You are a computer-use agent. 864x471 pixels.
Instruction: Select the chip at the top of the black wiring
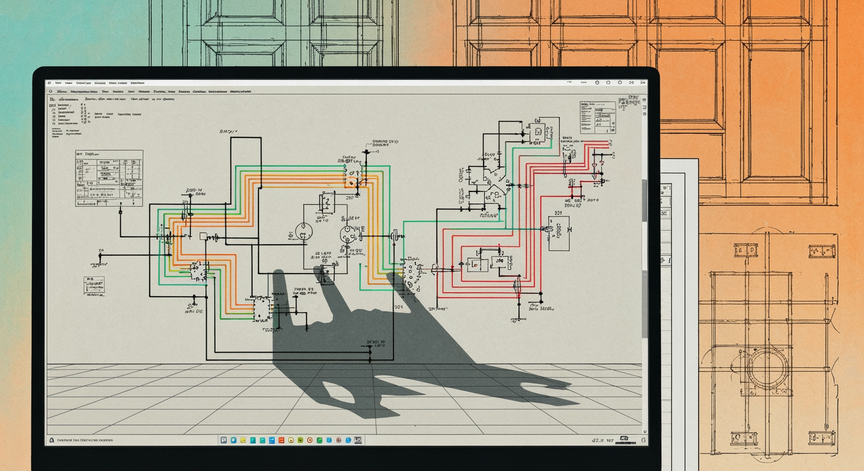coord(538,132)
